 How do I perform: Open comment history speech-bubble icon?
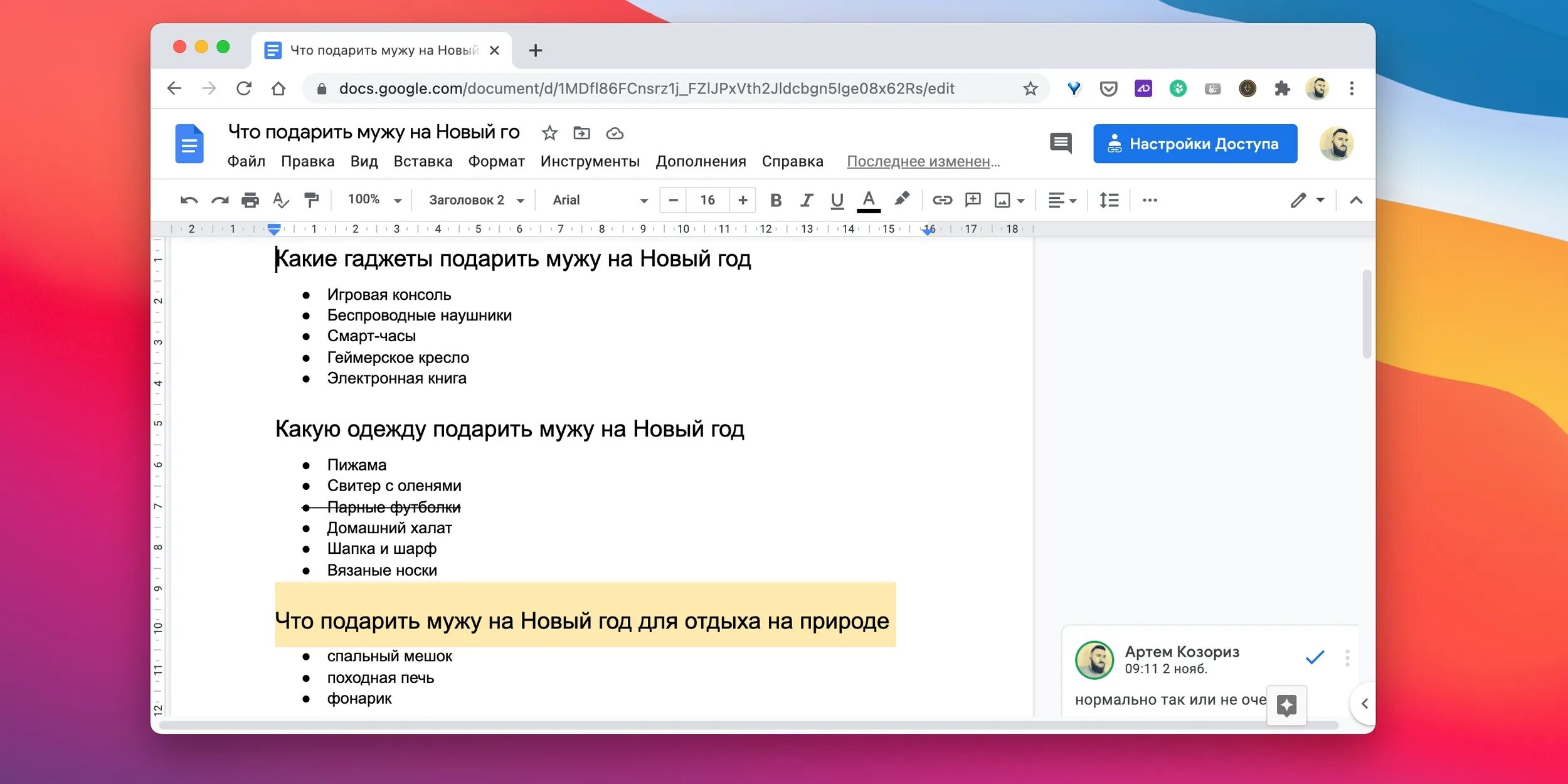pos(1061,144)
